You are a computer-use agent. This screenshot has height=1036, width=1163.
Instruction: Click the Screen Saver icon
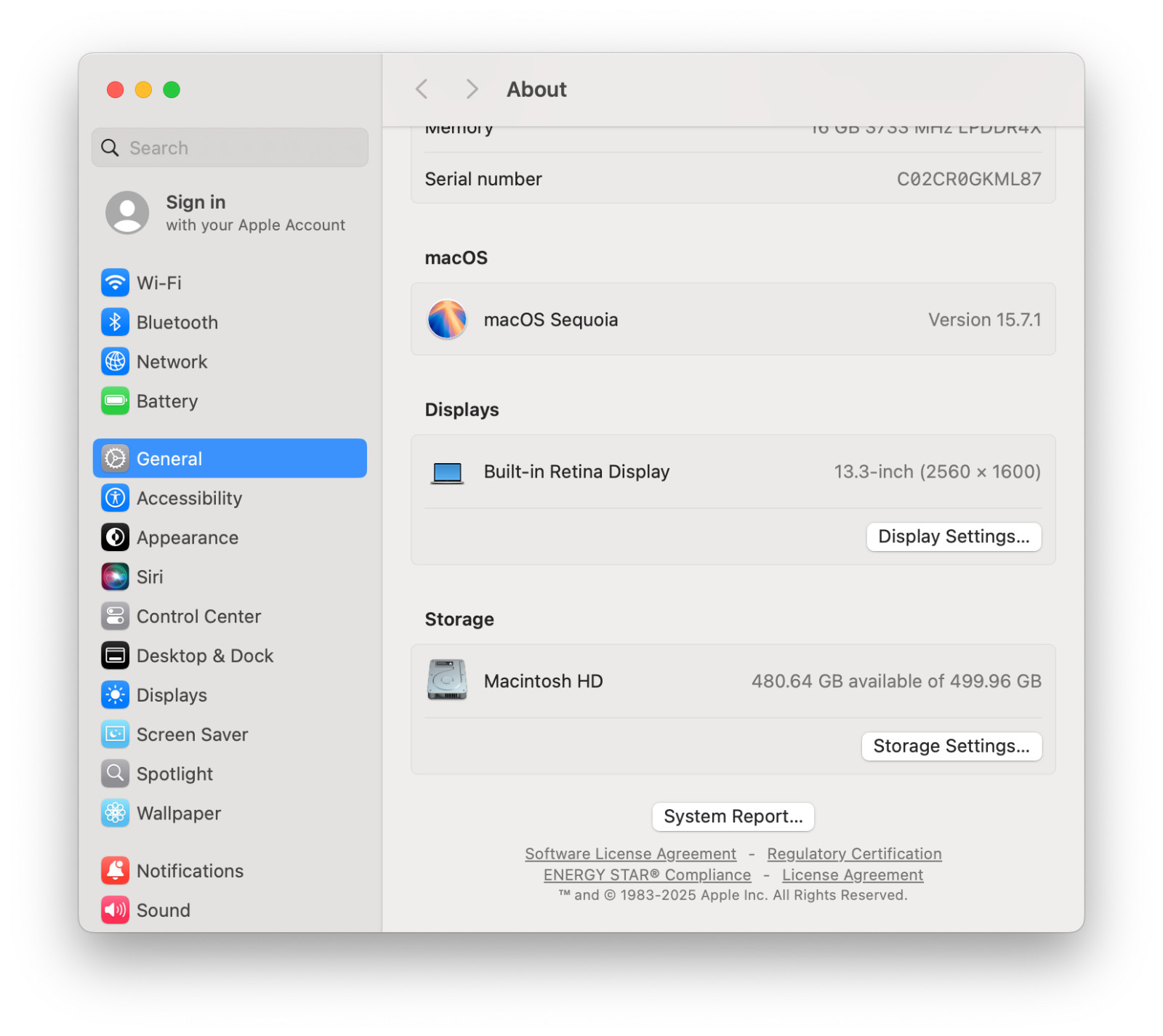pyautogui.click(x=115, y=734)
